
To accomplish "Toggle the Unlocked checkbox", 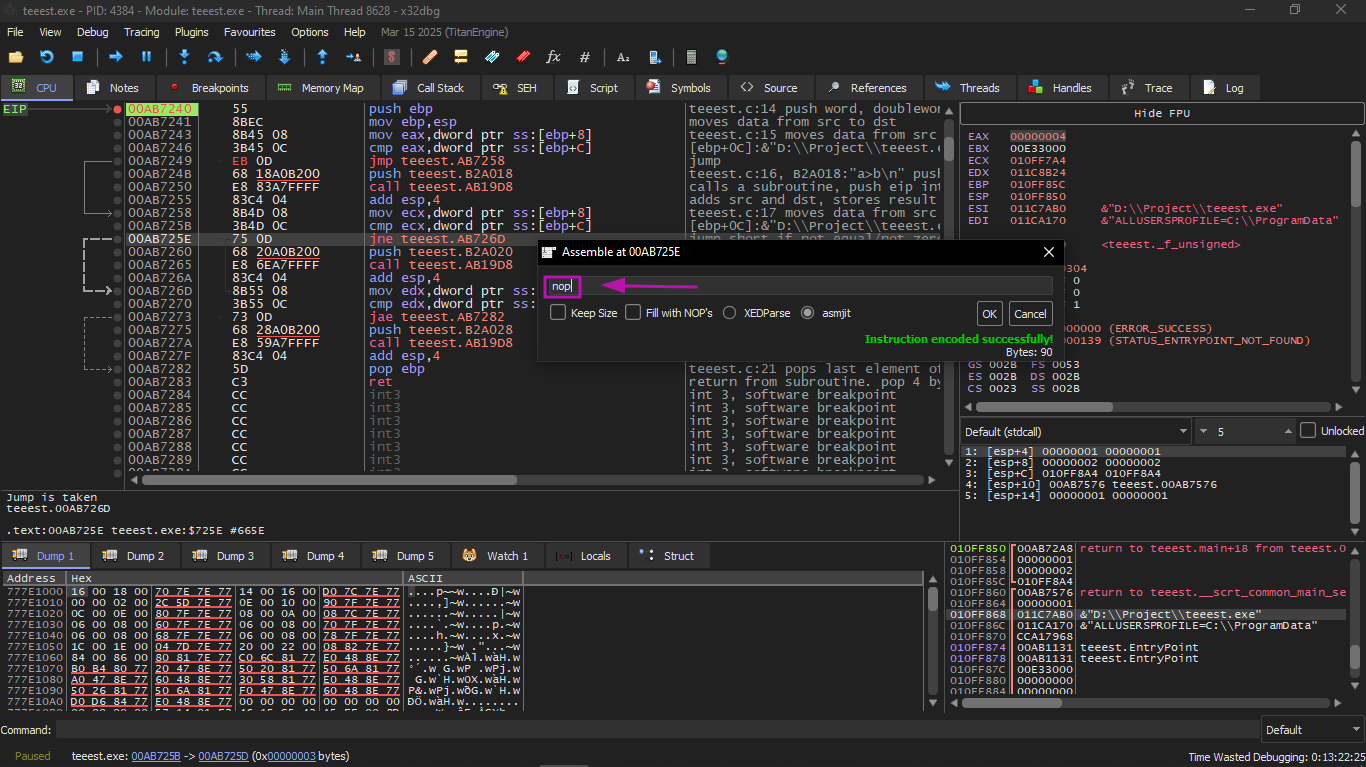I will coord(1308,431).
